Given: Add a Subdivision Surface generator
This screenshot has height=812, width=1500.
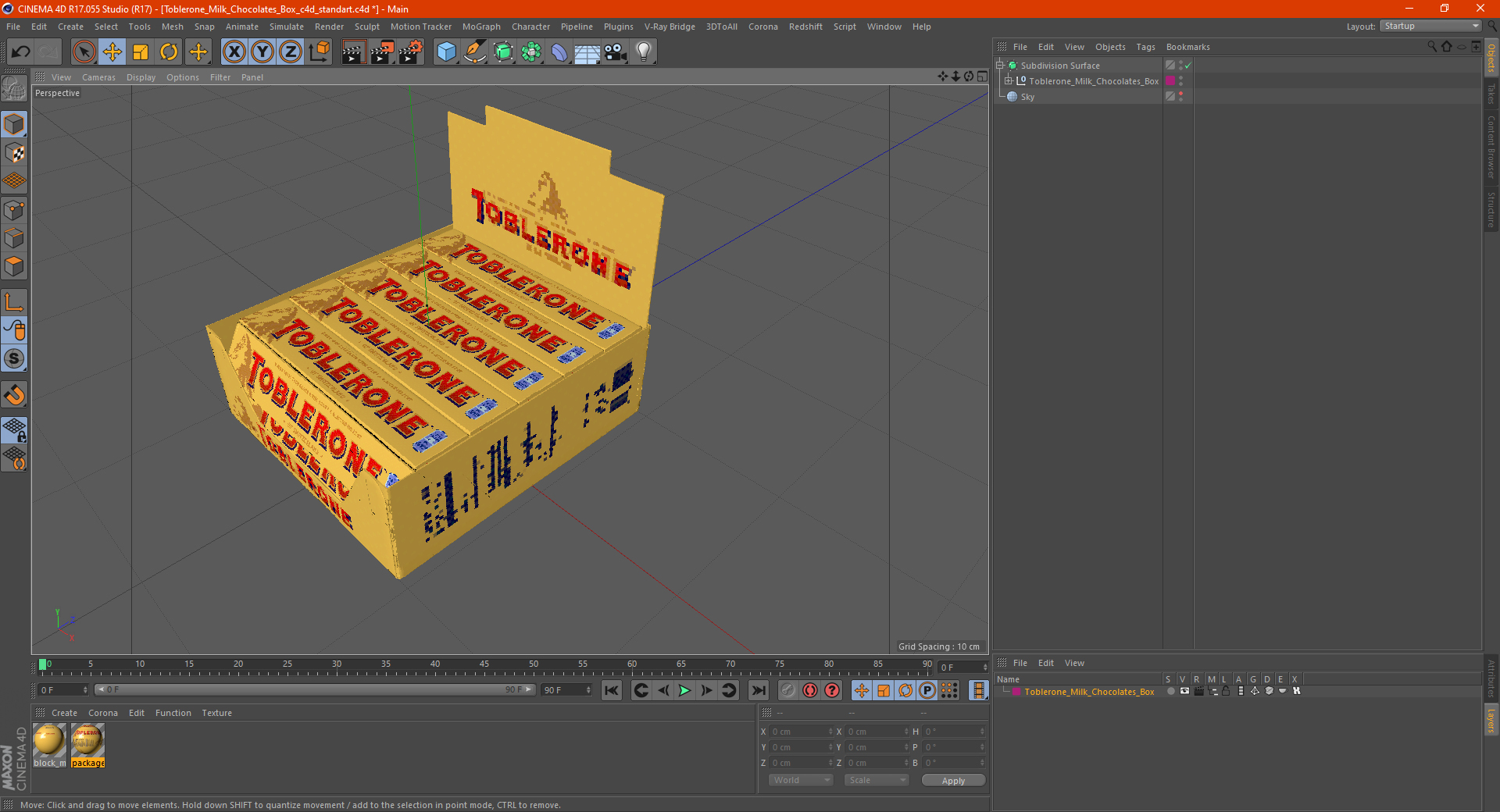Looking at the screenshot, I should click(x=504, y=52).
